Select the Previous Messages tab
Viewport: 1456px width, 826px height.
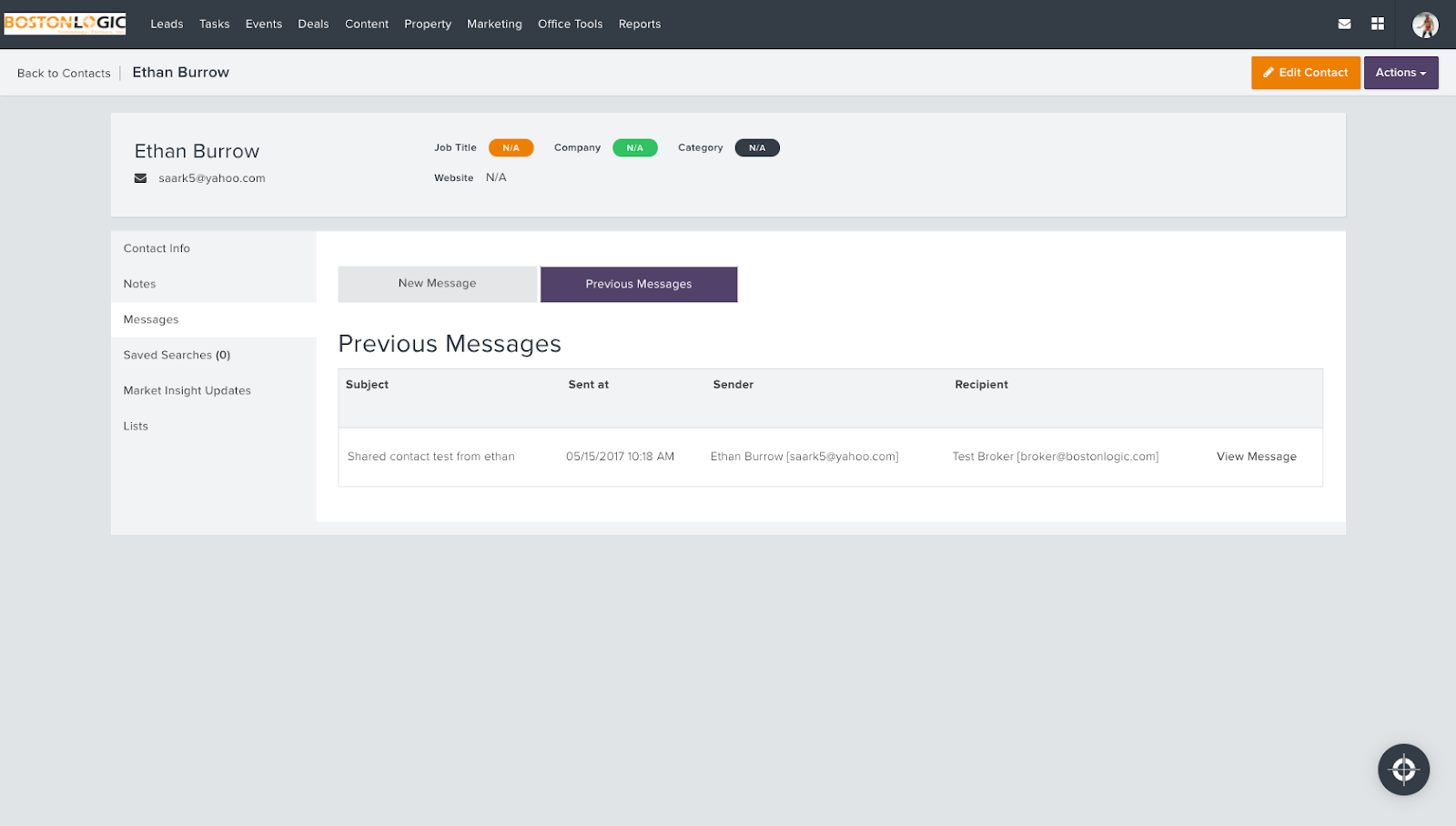pyautogui.click(x=639, y=284)
